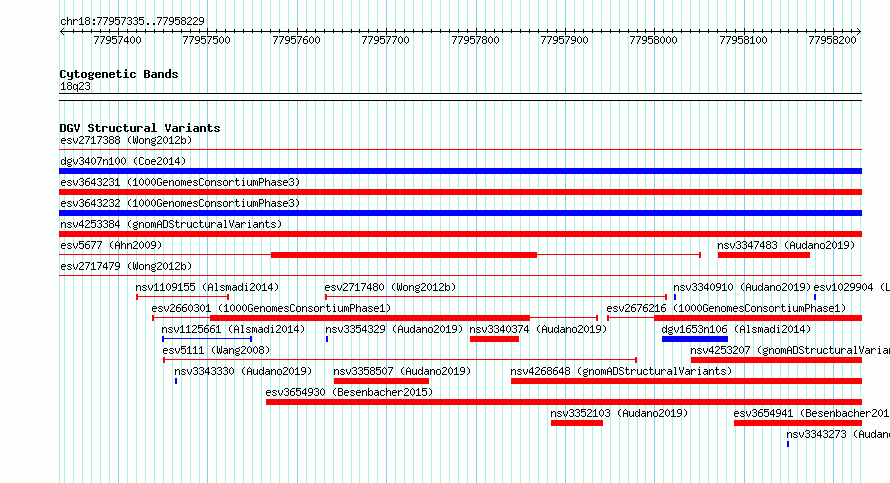Open esv2717479 (Wong2012b) label

tap(126, 266)
